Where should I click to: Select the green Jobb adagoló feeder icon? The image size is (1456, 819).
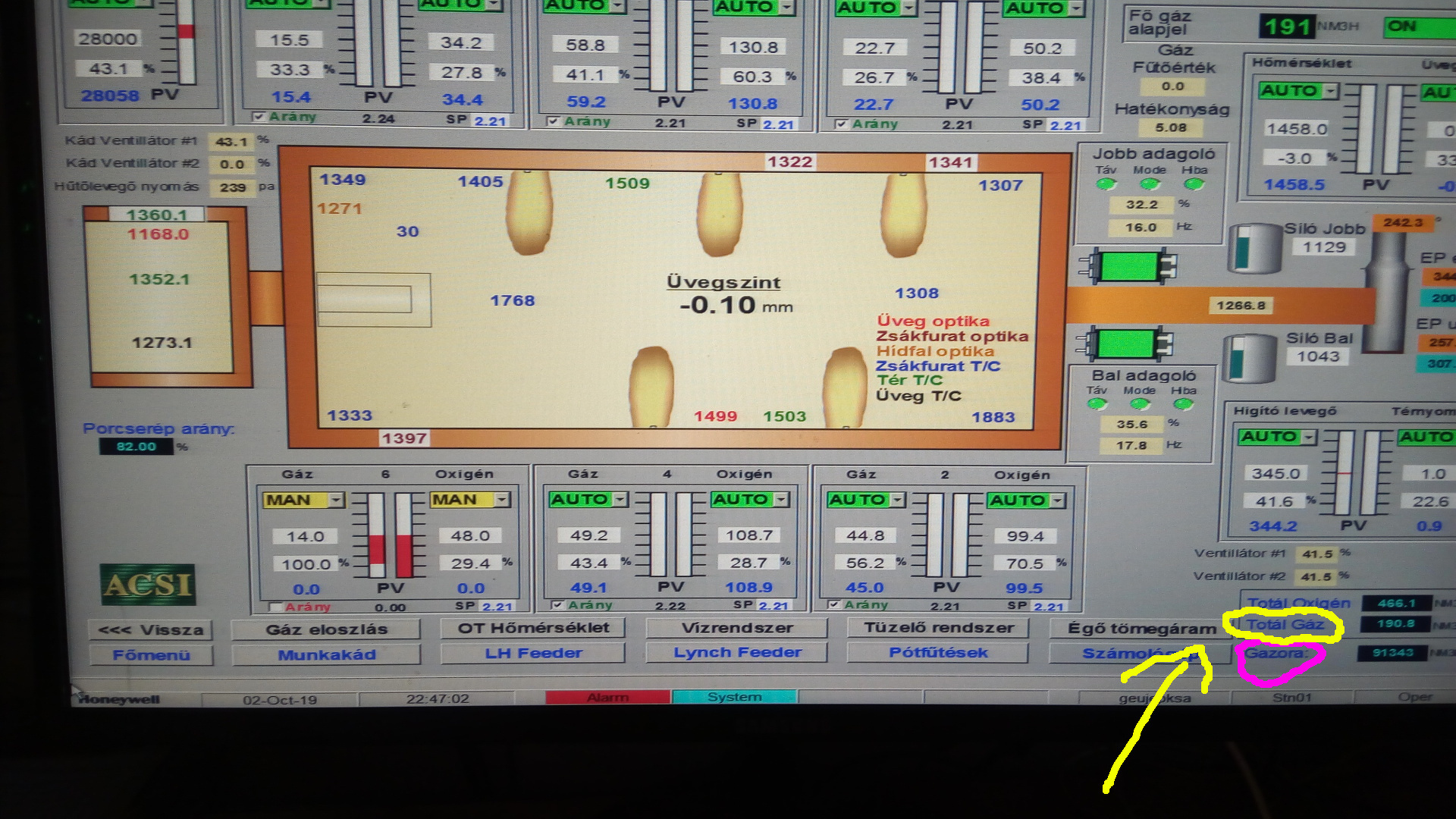[1128, 266]
